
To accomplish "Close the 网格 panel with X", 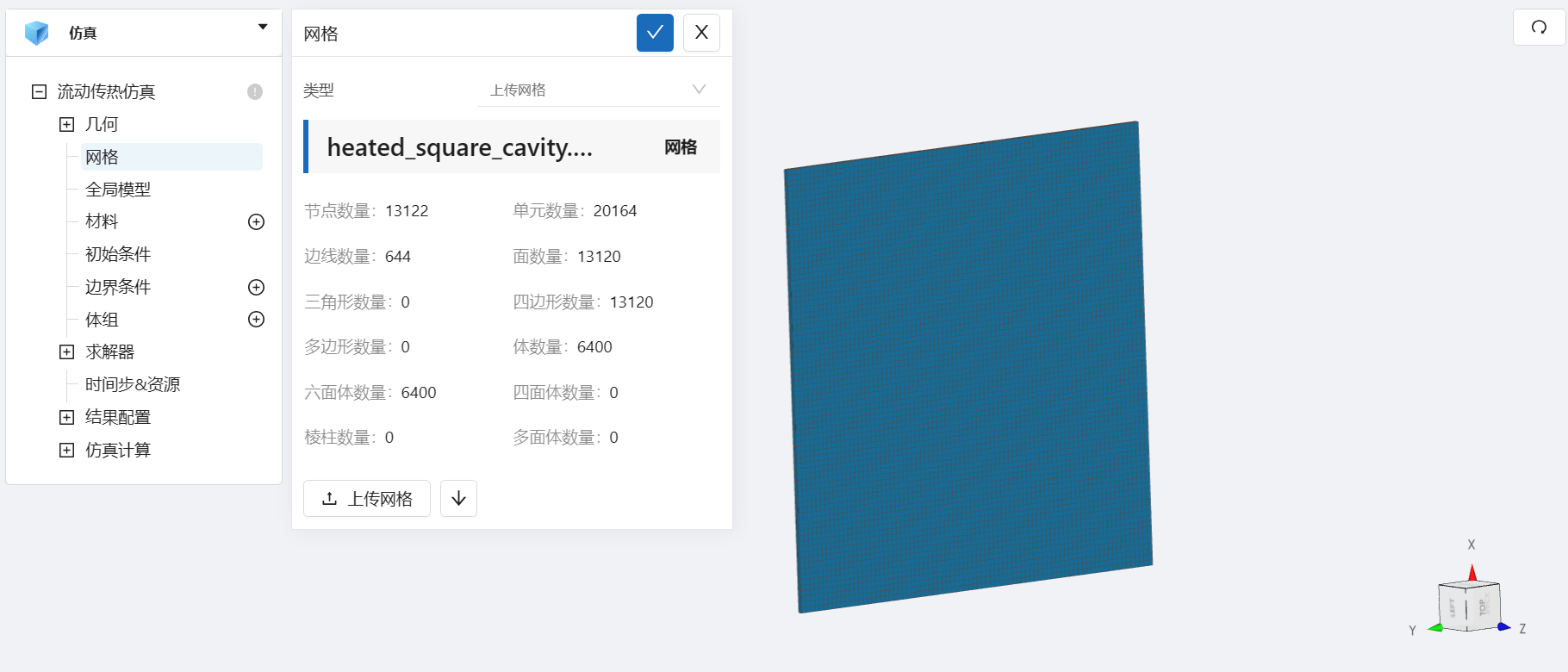I will pyautogui.click(x=701, y=33).
